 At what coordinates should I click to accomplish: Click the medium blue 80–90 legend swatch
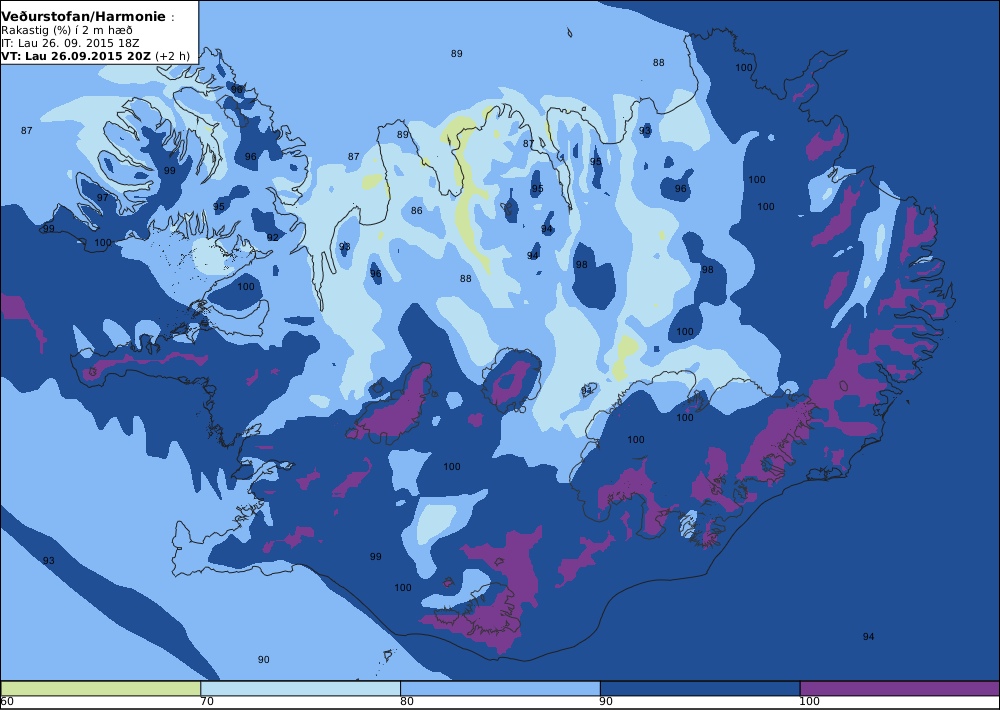click(500, 688)
